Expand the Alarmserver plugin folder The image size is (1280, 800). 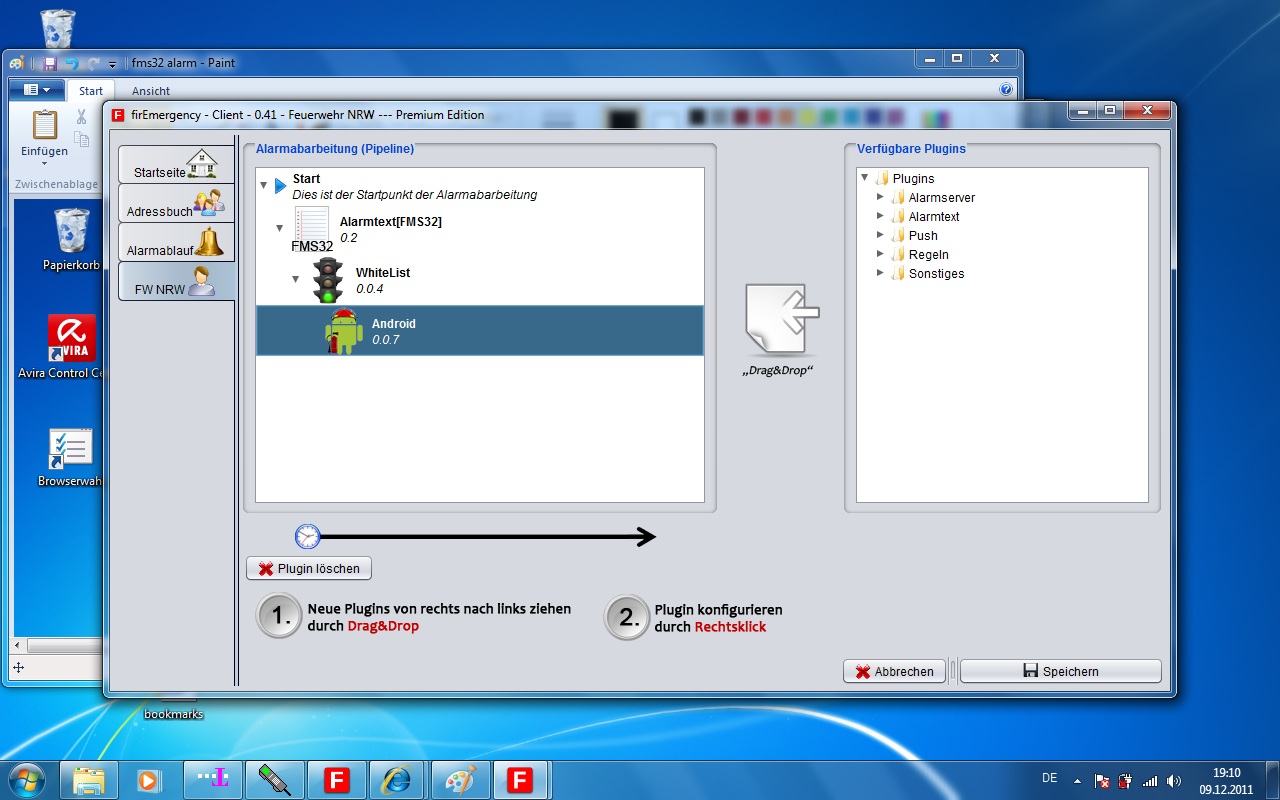click(880, 197)
